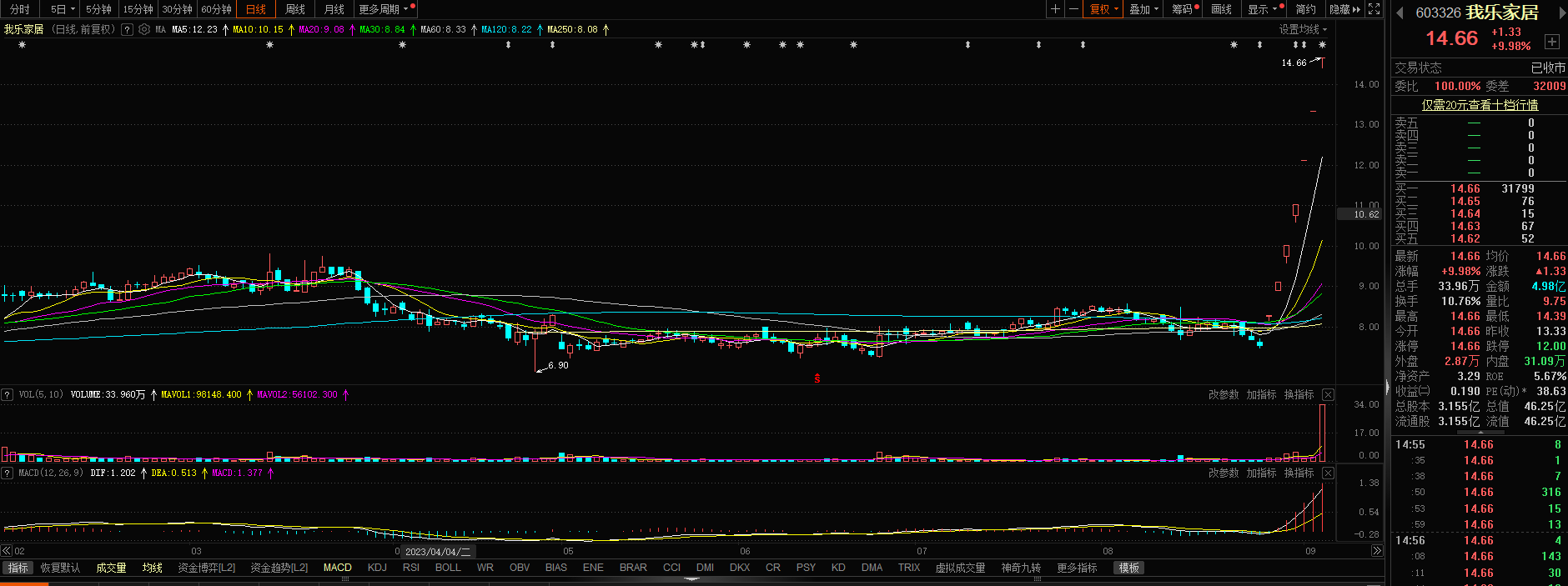Click the help question mark beside 我乐家居 title
The width and height of the screenshot is (1568, 586).
coord(127,29)
